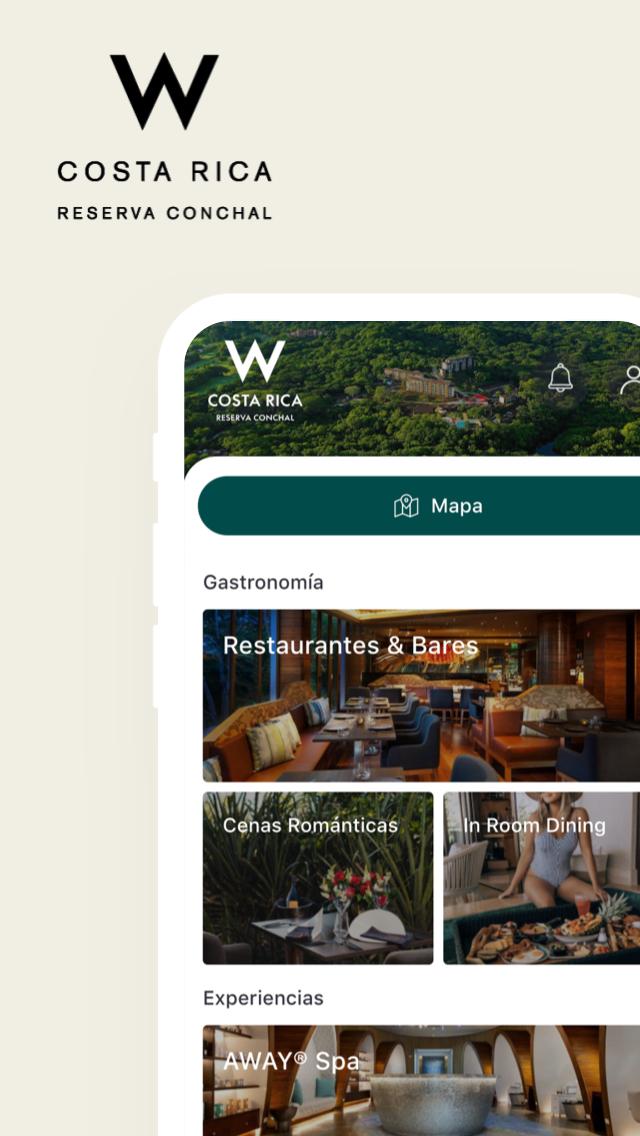Open the AWAY Spa card

pos(421,1080)
